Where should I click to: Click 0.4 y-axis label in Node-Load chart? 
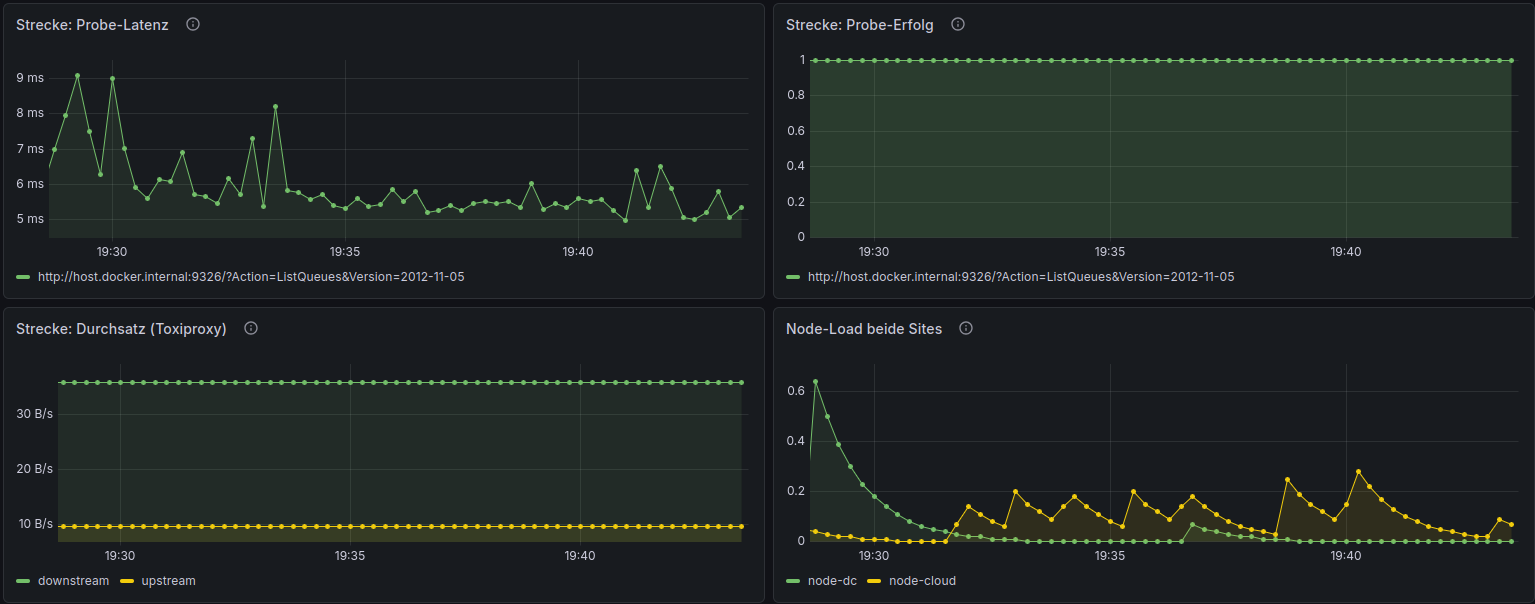click(x=796, y=441)
